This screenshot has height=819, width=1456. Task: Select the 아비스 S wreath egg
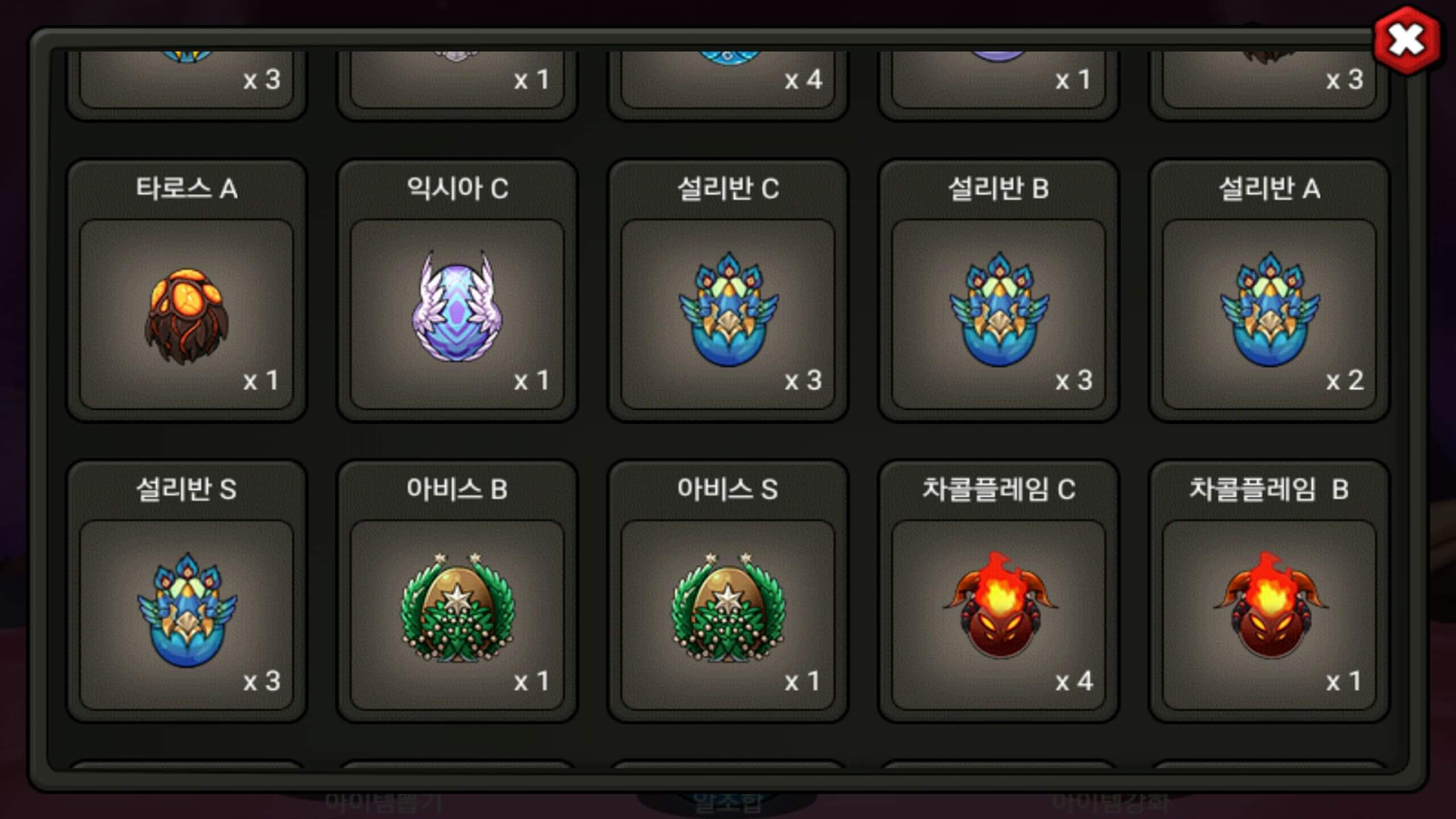click(x=728, y=615)
